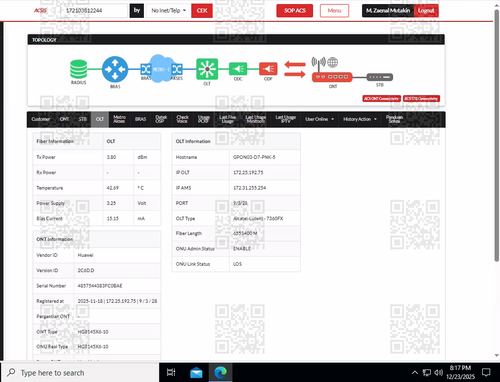Select the active OLT tab
This screenshot has height=382, width=500.
click(x=100, y=119)
